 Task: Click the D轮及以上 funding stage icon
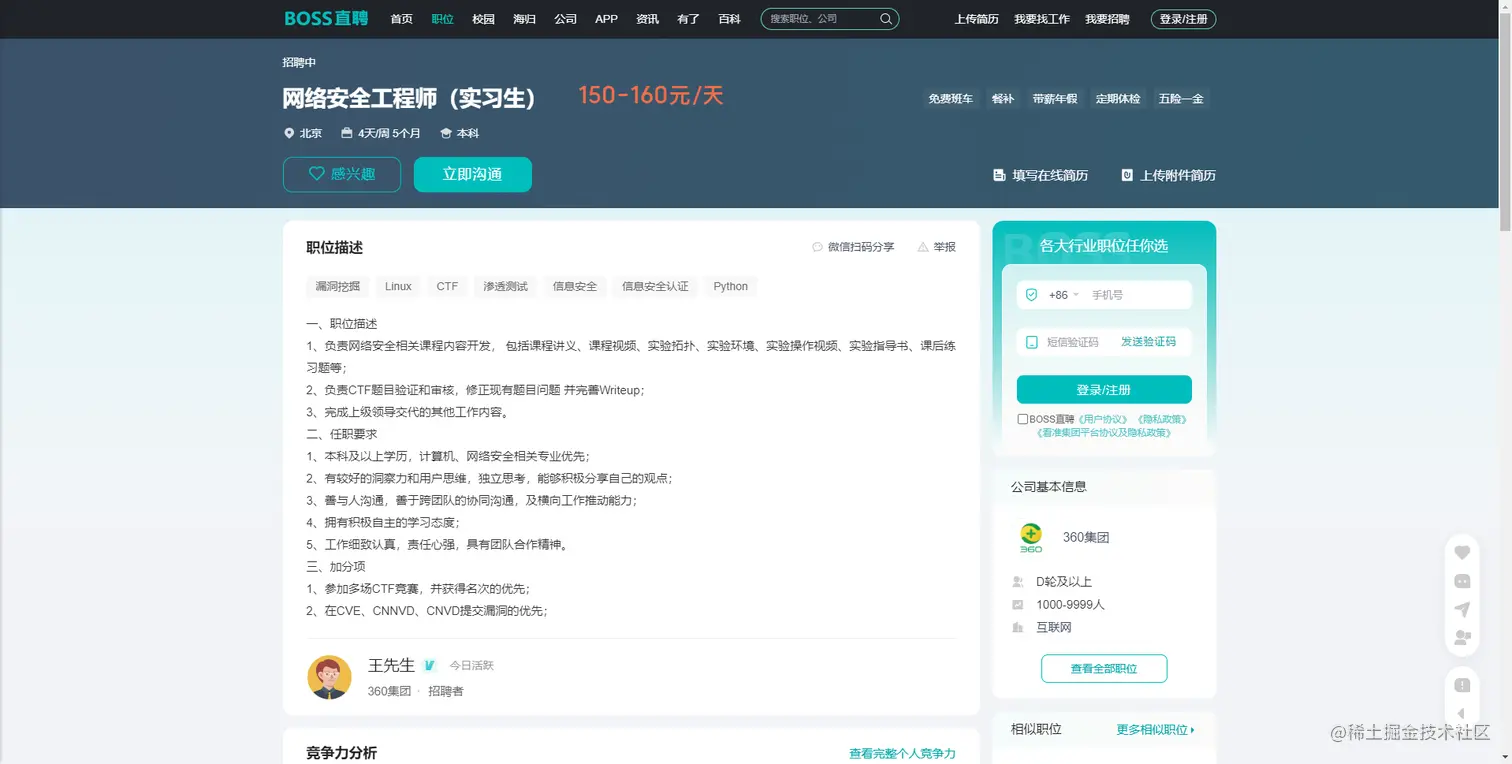click(x=1018, y=582)
